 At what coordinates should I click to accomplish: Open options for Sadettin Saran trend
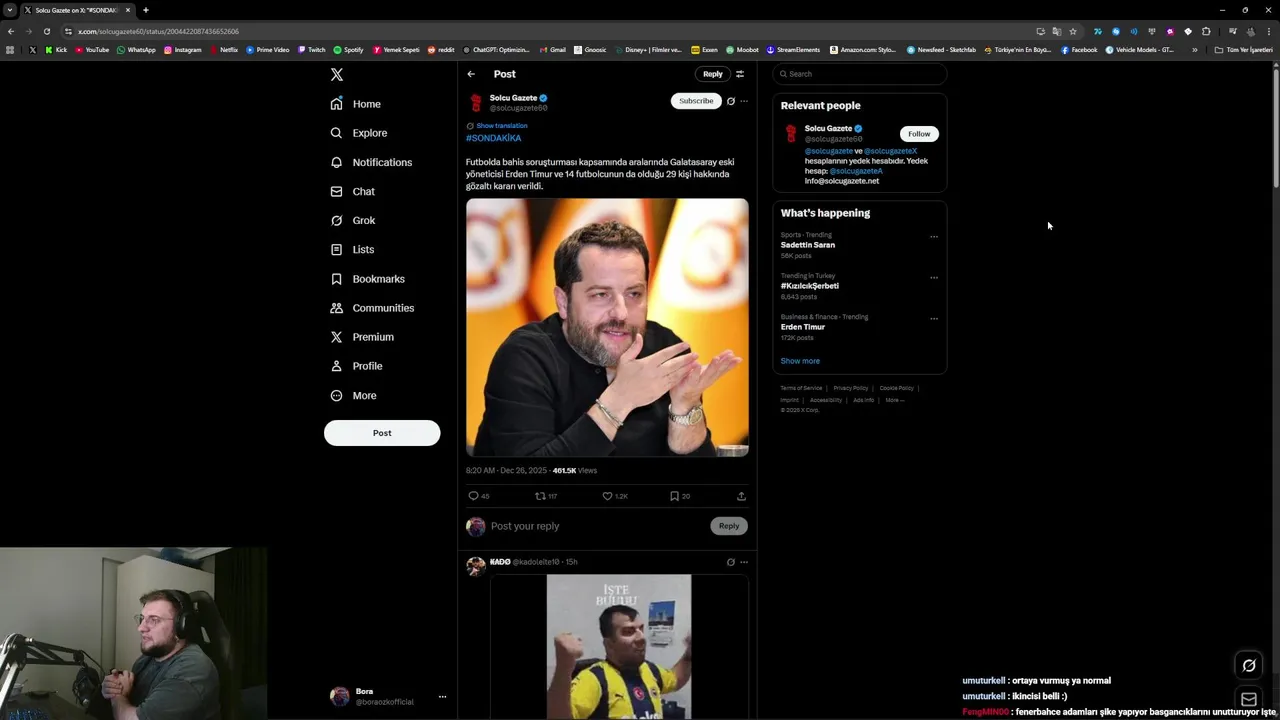(934, 237)
